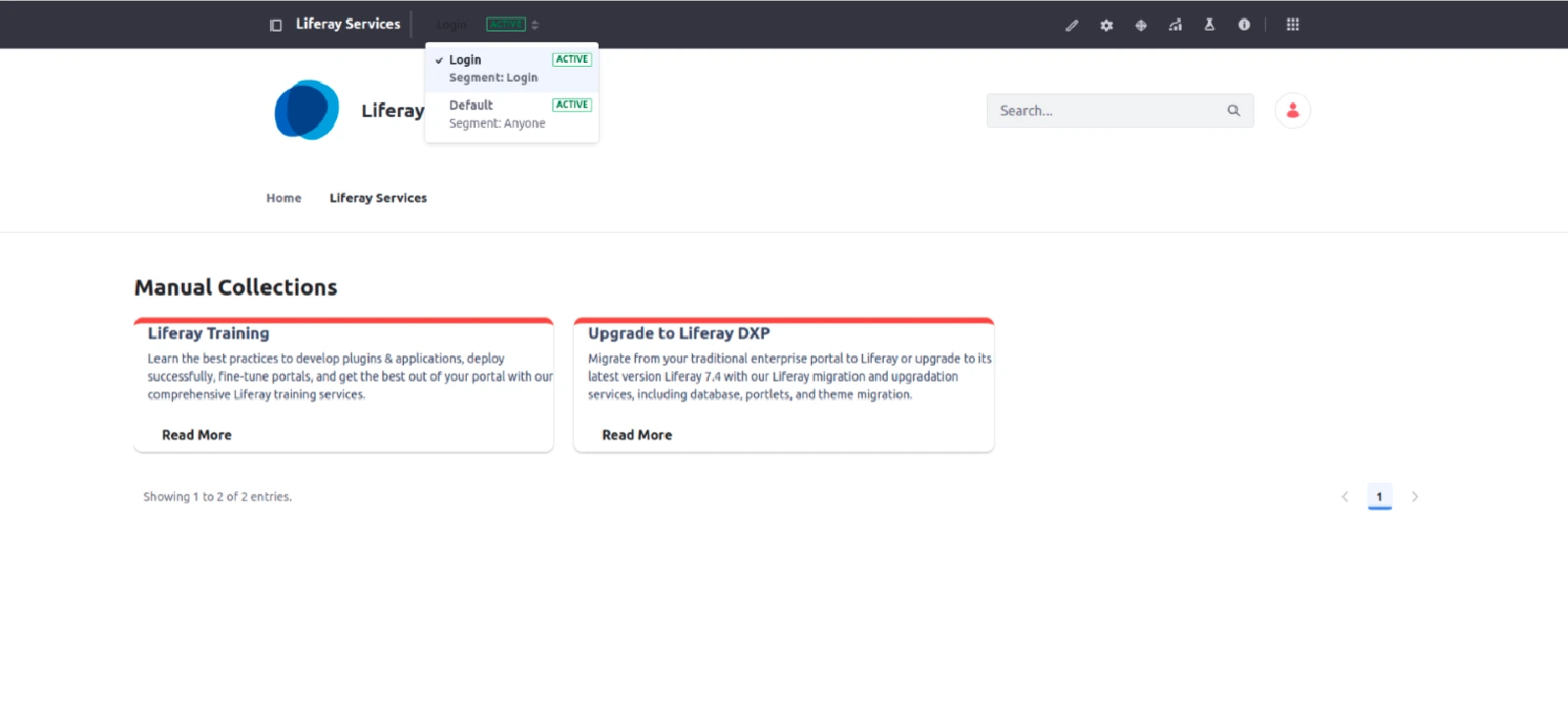Click the Liferay Training card title
The width and height of the screenshot is (1568, 723).
click(x=208, y=333)
